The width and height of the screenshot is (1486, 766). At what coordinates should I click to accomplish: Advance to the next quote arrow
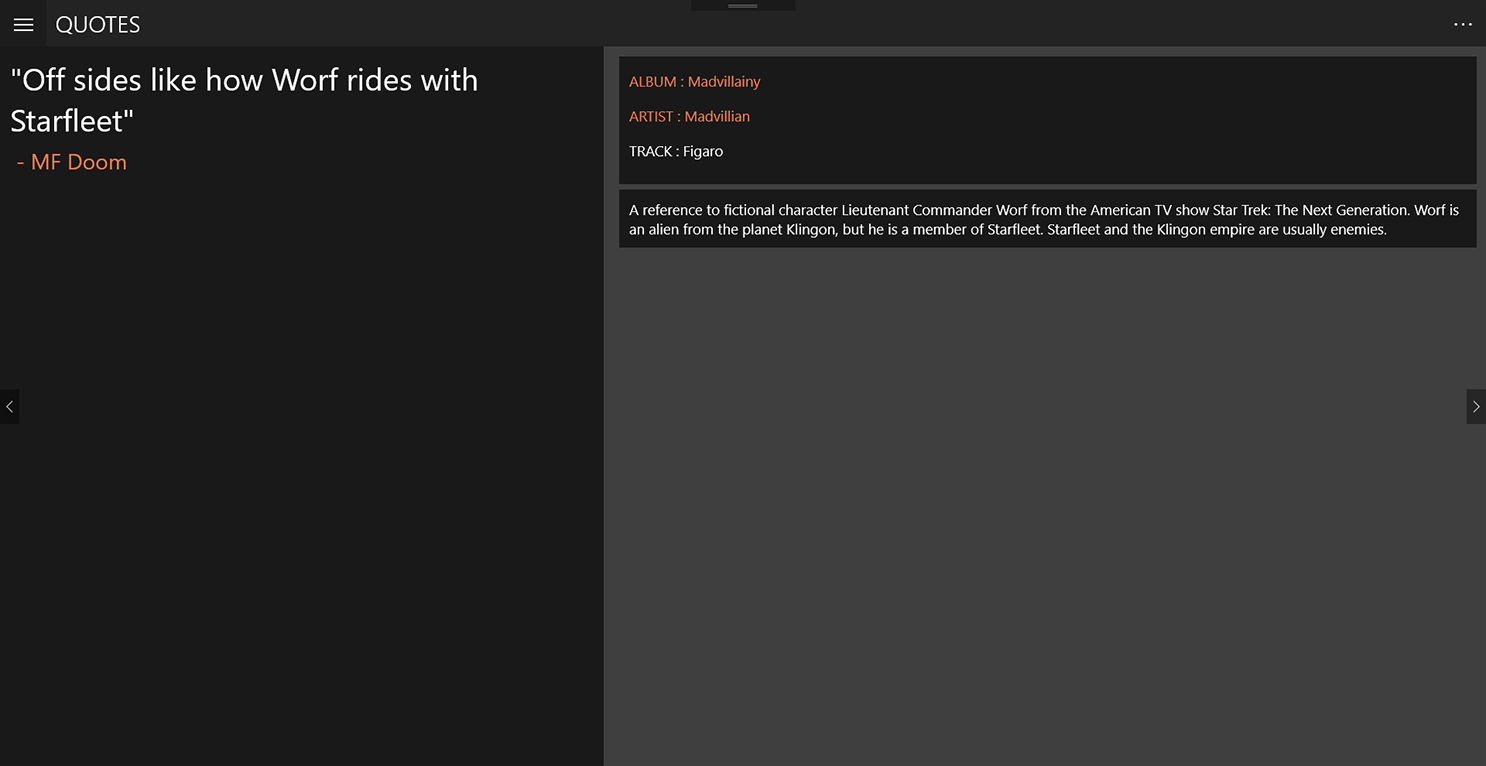(1476, 407)
